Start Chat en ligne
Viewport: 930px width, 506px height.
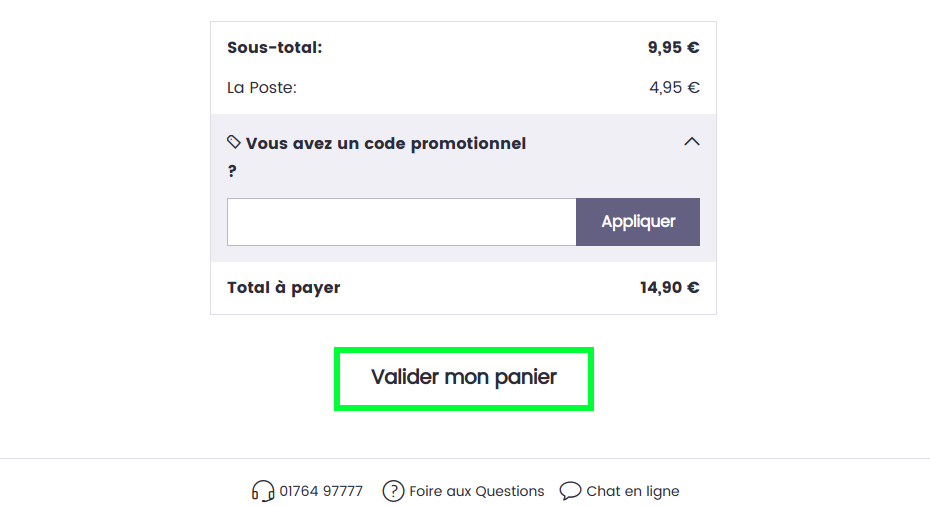point(633,491)
